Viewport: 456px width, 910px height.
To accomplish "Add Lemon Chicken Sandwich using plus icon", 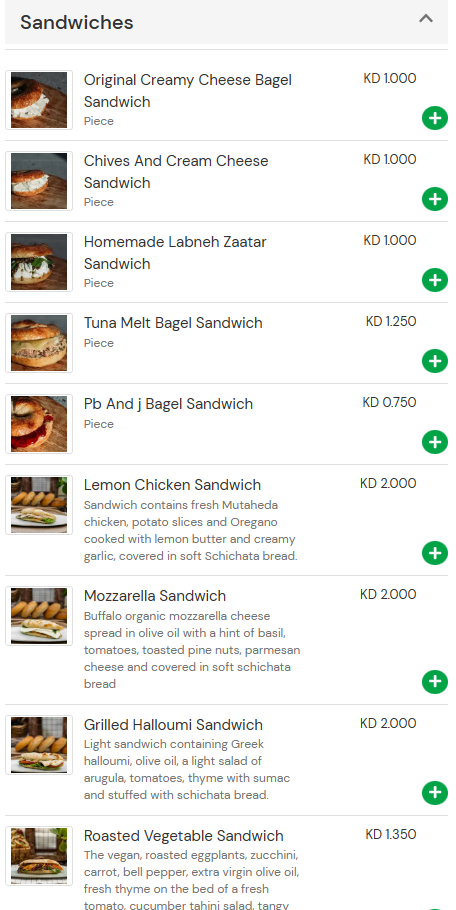I will [x=435, y=553].
